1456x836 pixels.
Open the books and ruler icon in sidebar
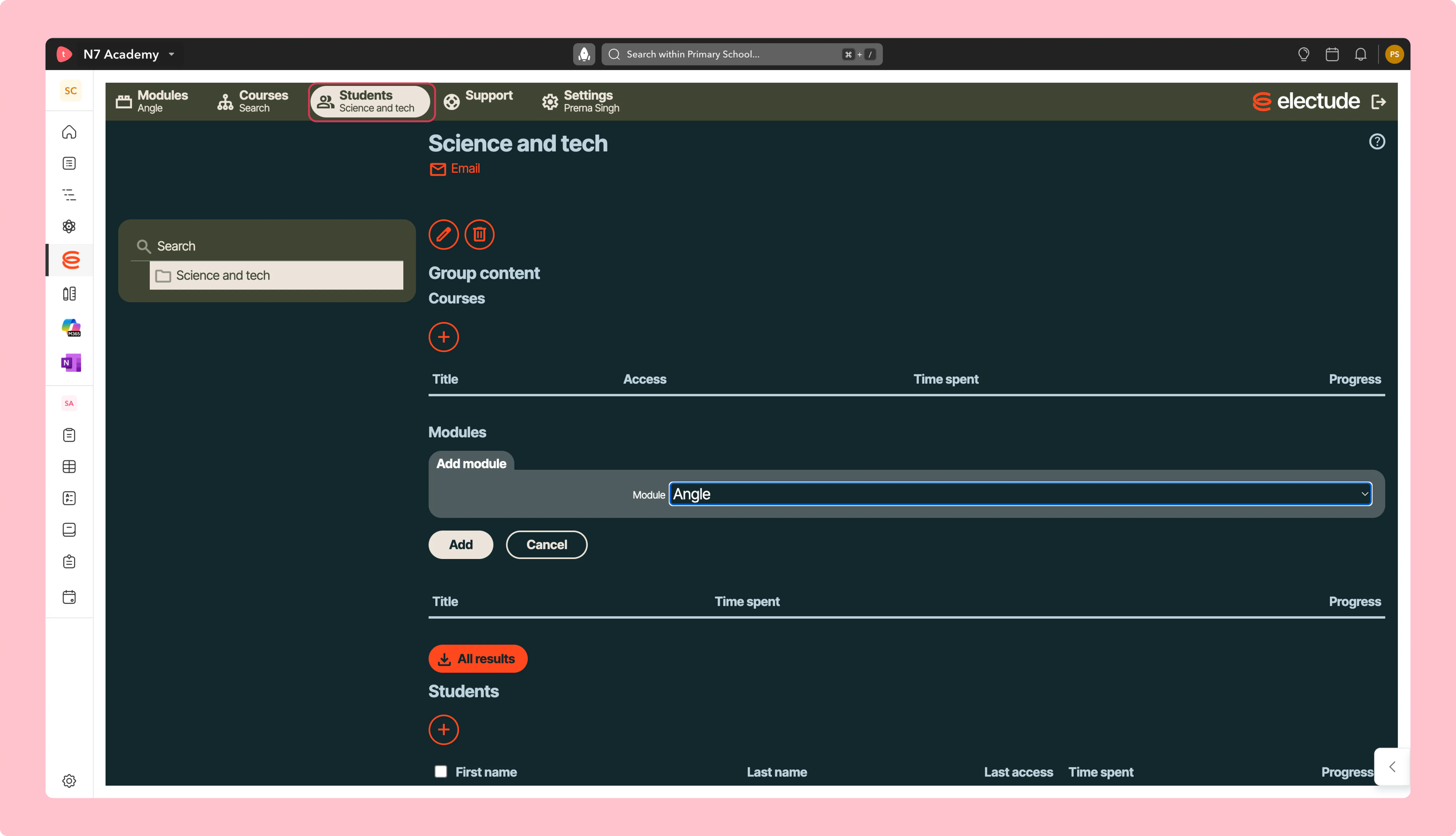[x=69, y=294]
